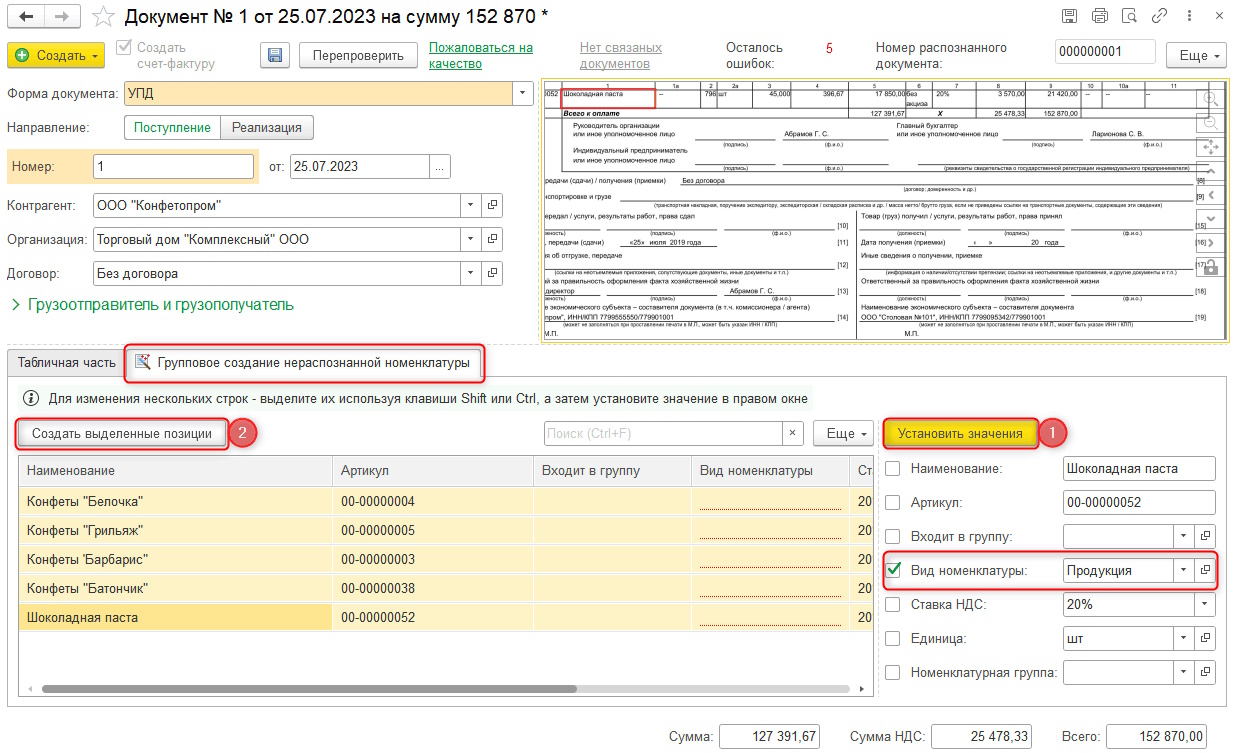Viewport: 1235px width, 753px height.
Task: Tick the Номенклатурная группа checkbox
Action: (x=893, y=672)
